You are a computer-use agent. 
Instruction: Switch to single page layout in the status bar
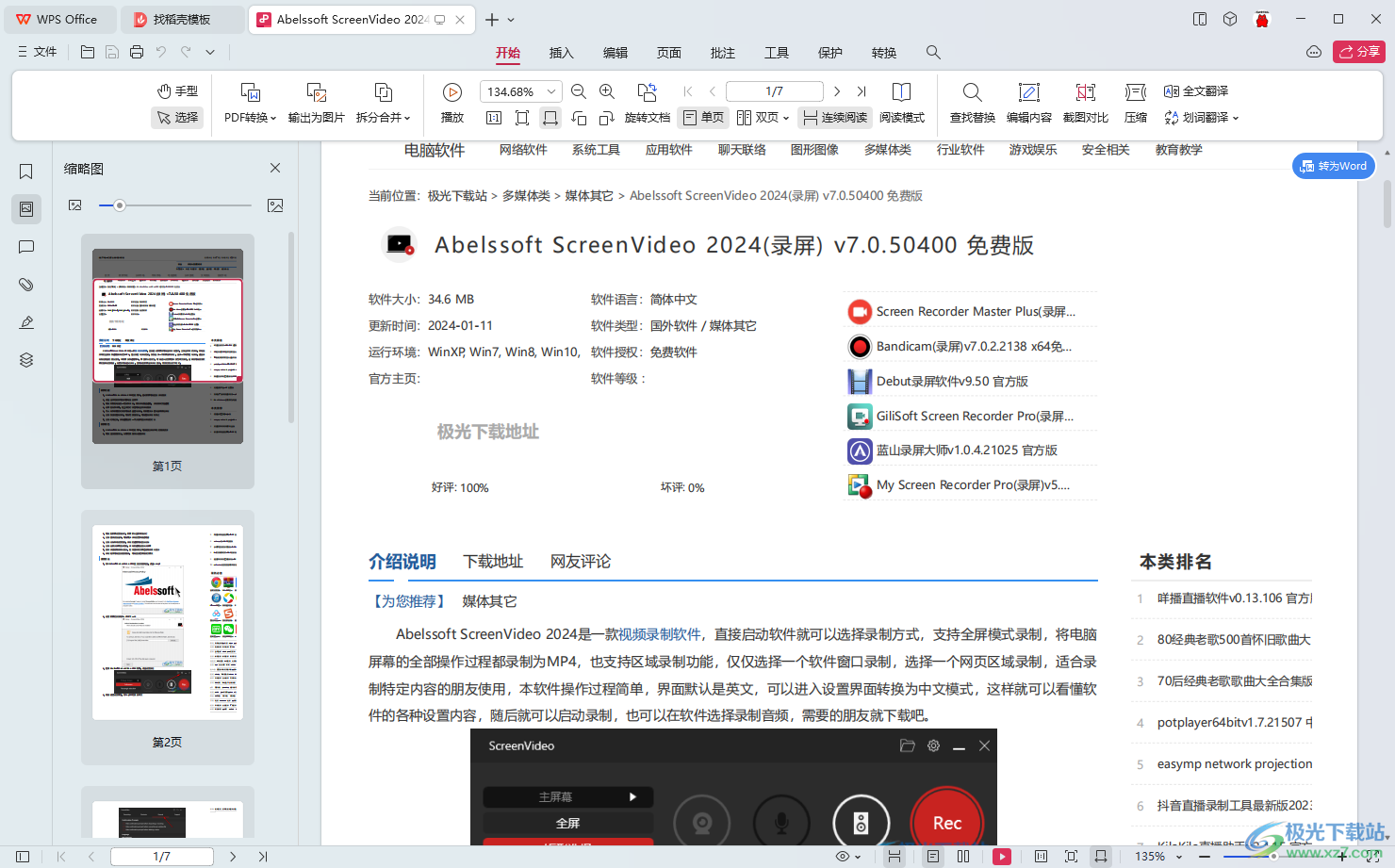932,856
